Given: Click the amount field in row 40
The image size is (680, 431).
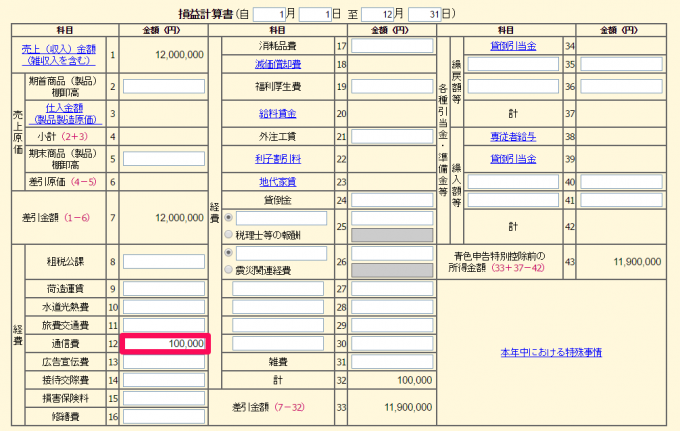Looking at the screenshot, I should [x=621, y=182].
